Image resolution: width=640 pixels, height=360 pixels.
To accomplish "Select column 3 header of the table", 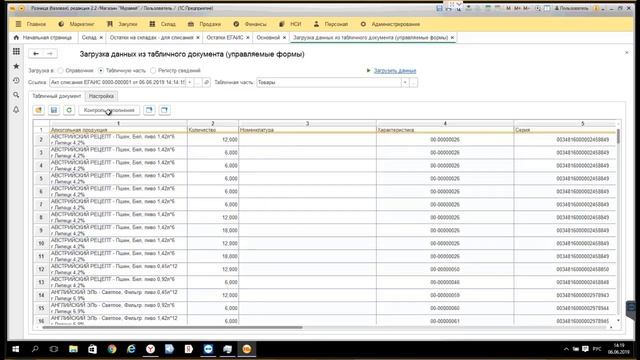I will [x=307, y=123].
